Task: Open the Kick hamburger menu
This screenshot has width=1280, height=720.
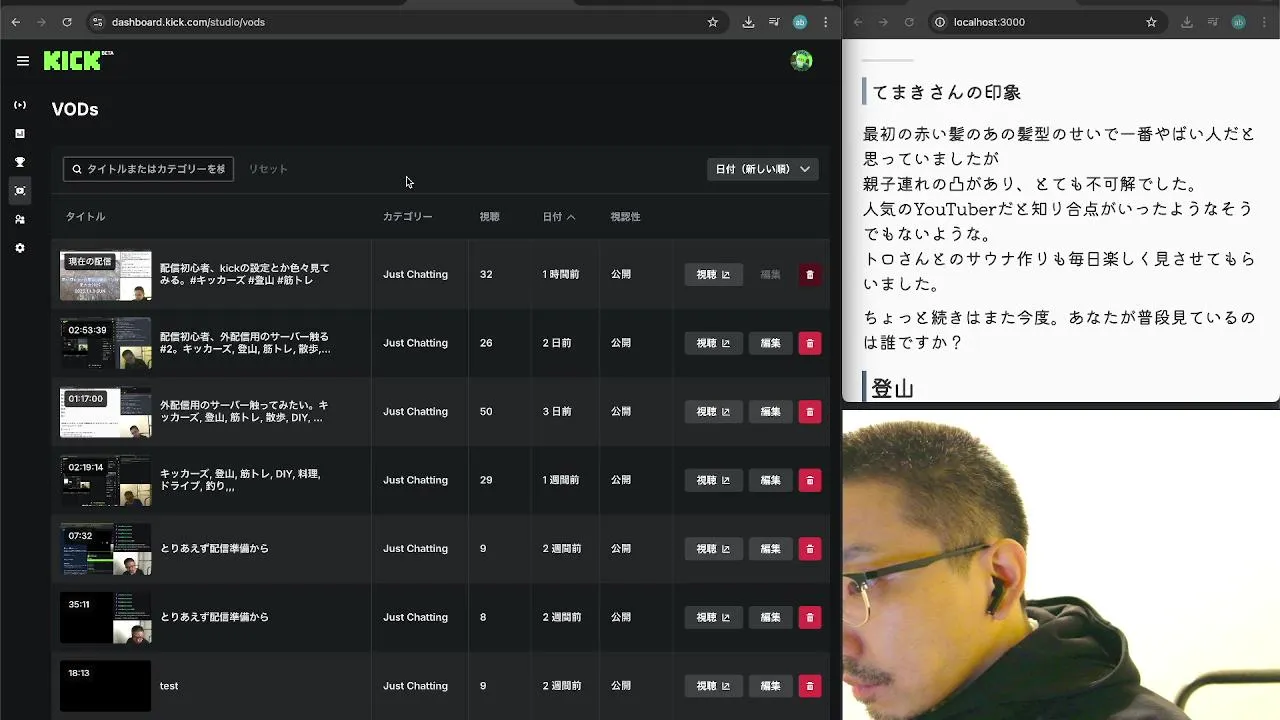Action: point(23,61)
